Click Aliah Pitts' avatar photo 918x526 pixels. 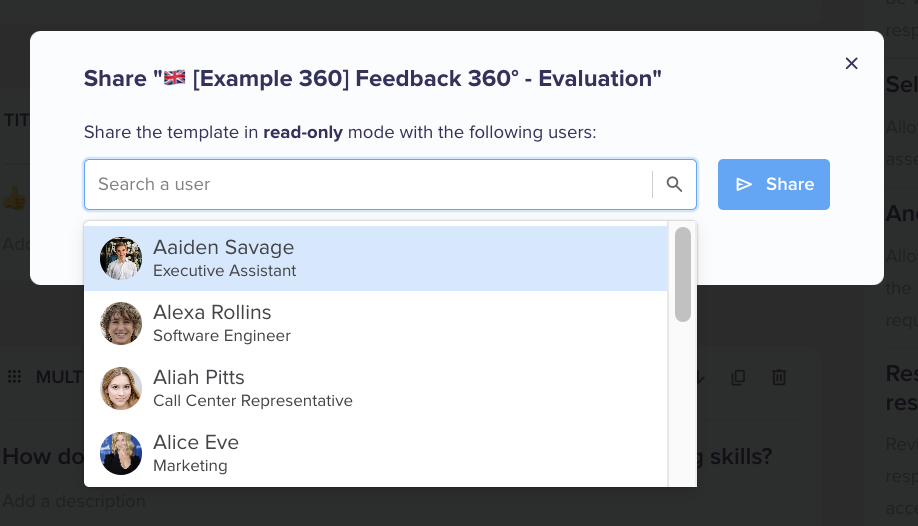[x=121, y=388]
